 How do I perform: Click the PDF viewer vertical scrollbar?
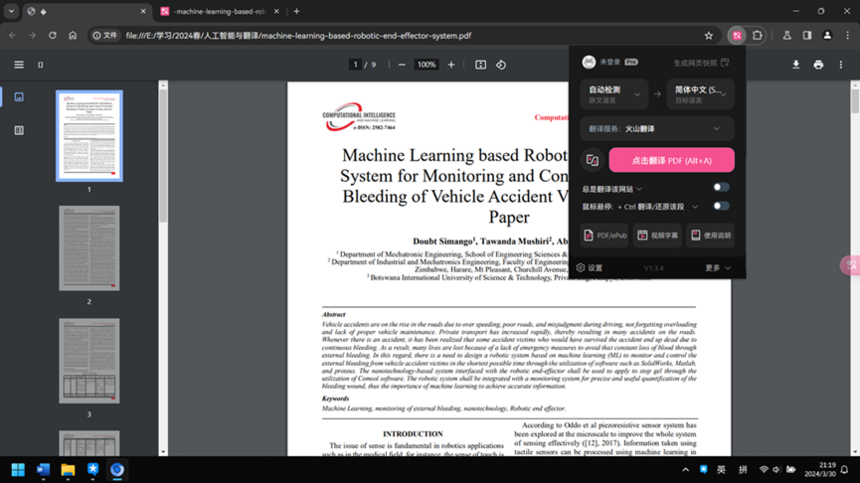855,101
